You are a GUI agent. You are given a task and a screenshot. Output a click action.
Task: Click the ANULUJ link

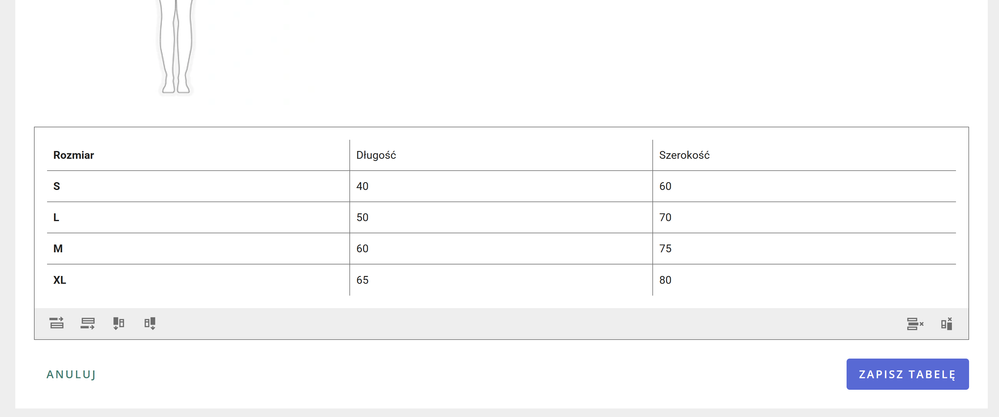(71, 375)
